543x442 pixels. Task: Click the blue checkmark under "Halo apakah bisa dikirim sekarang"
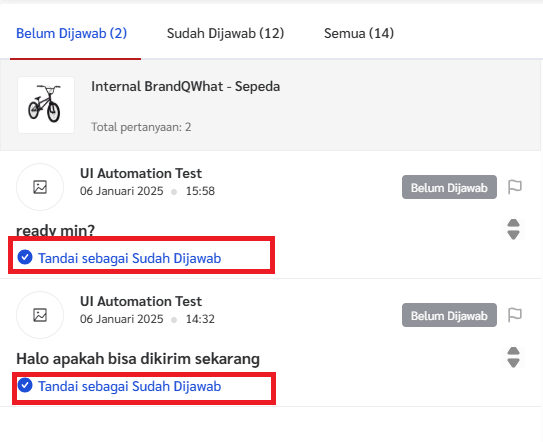tap(25, 385)
